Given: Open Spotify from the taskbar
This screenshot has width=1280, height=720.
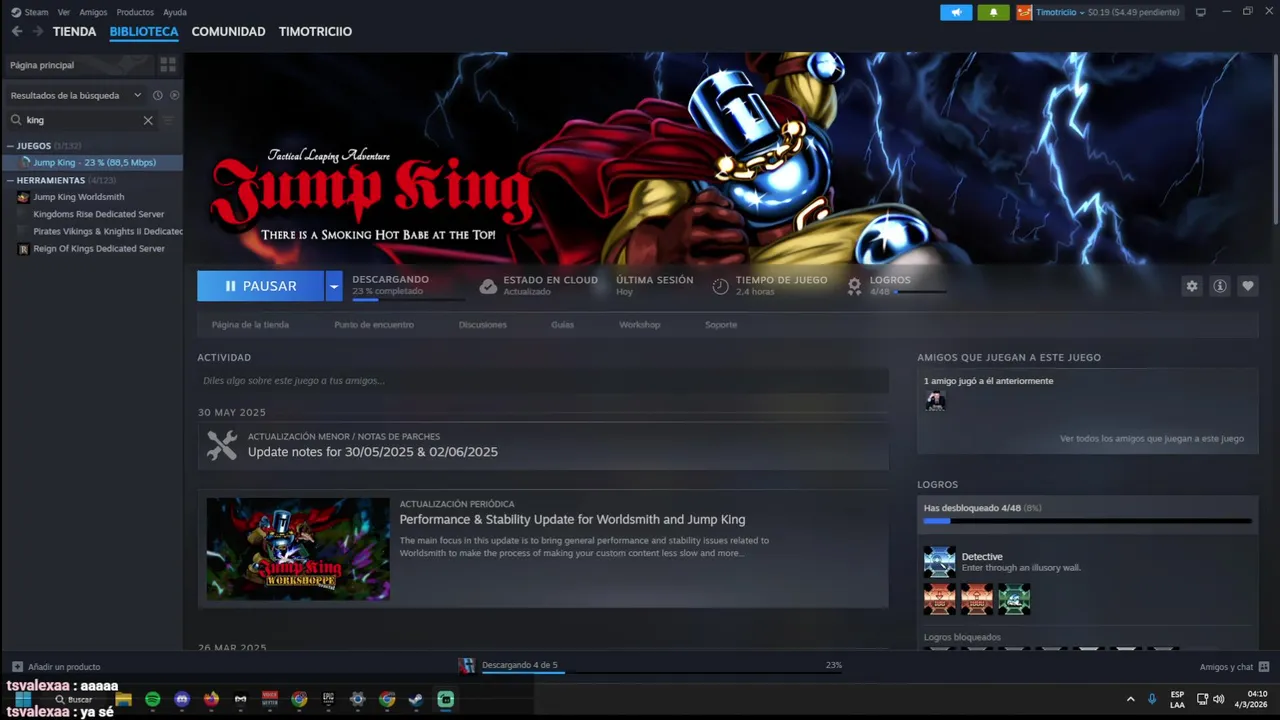Looking at the screenshot, I should click(153, 700).
